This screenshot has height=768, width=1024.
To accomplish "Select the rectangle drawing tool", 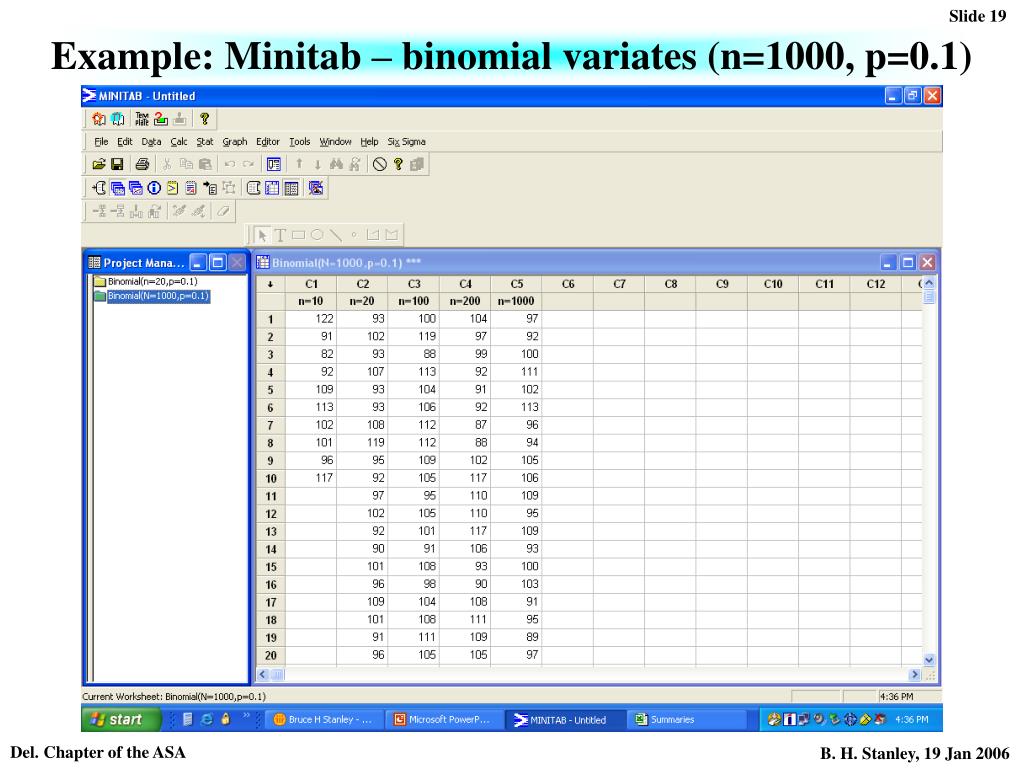I will [298, 235].
